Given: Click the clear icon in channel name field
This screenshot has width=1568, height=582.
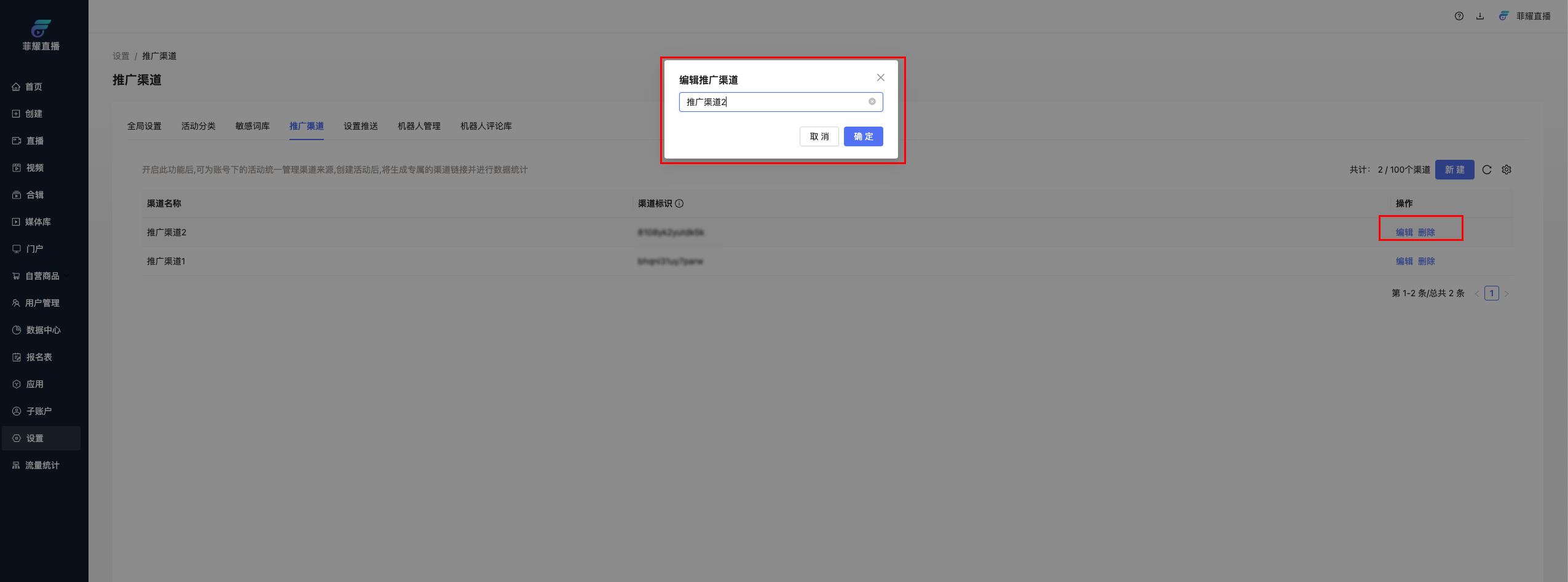Looking at the screenshot, I should click(872, 102).
